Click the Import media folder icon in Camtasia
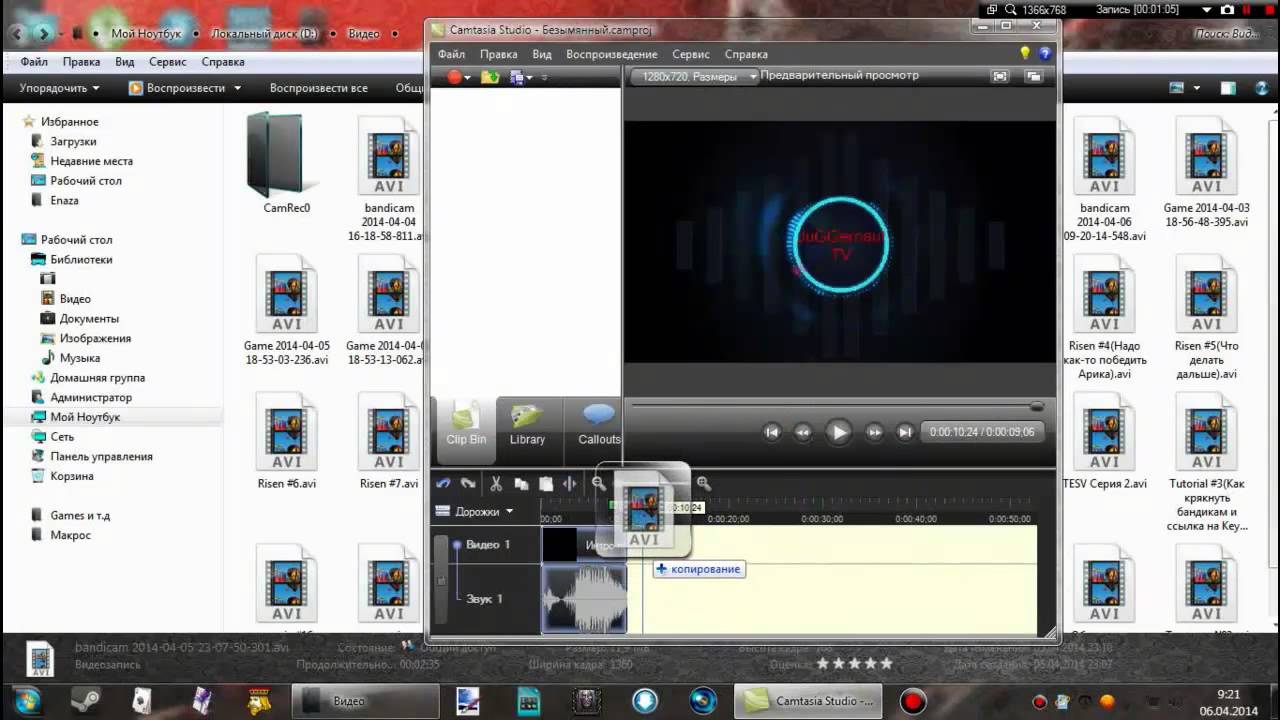Viewport: 1280px width, 720px height. point(489,77)
